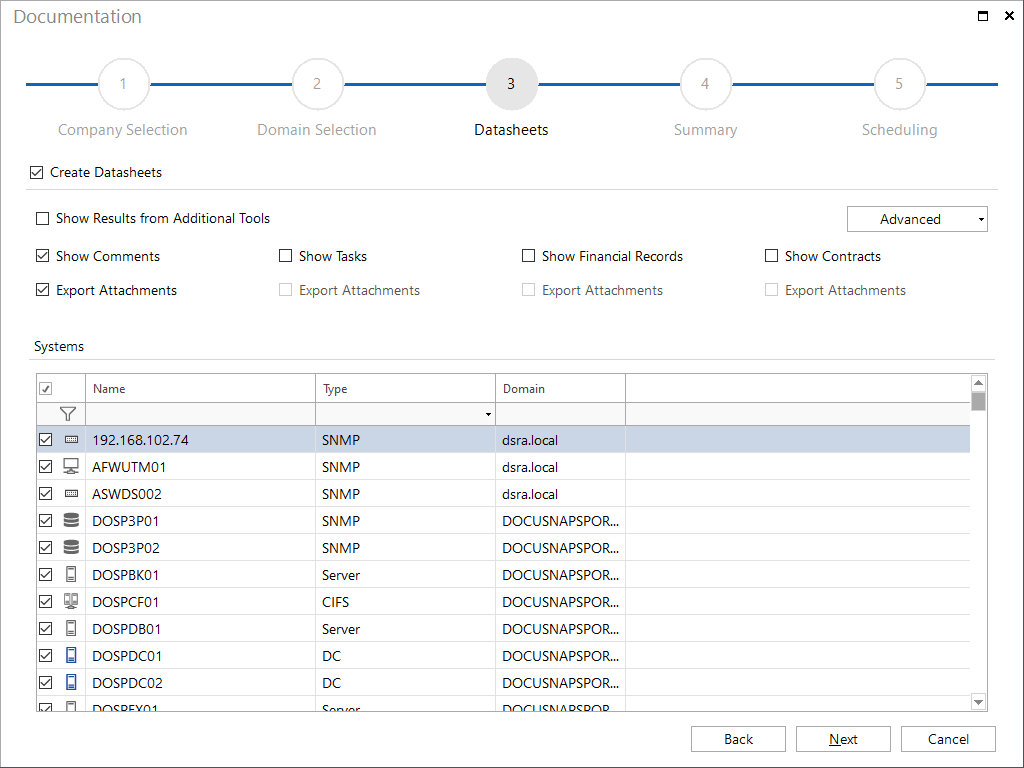
Task: Uncheck Export Attachments under Show Comments
Action: click(x=42, y=290)
